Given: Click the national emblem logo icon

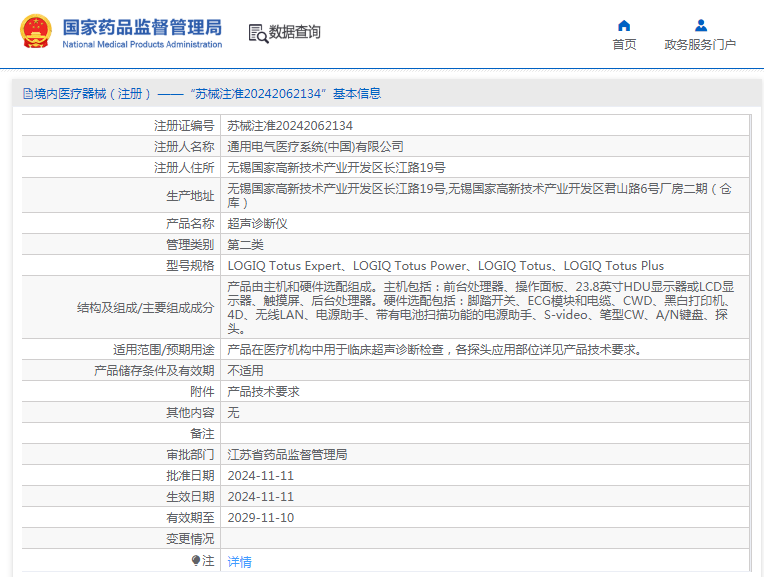Looking at the screenshot, I should click(x=36, y=32).
